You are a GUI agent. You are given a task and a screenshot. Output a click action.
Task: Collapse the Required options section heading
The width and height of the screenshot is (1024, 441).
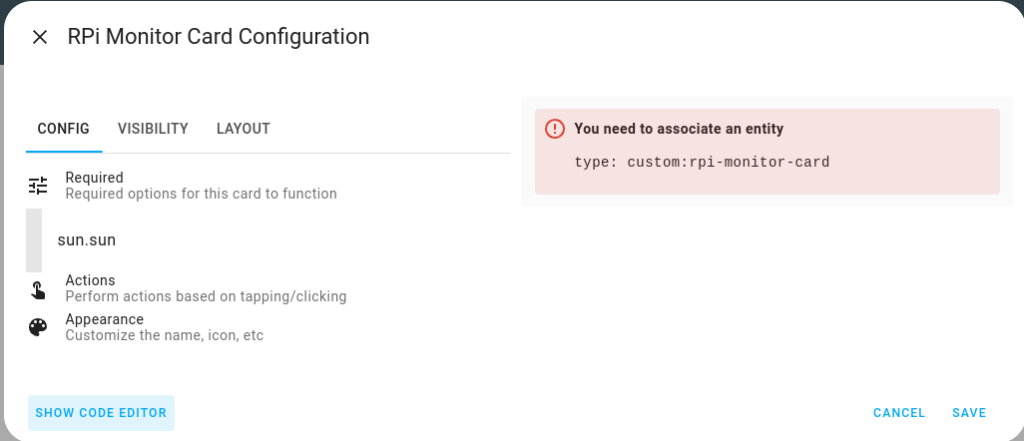pyautogui.click(x=268, y=186)
